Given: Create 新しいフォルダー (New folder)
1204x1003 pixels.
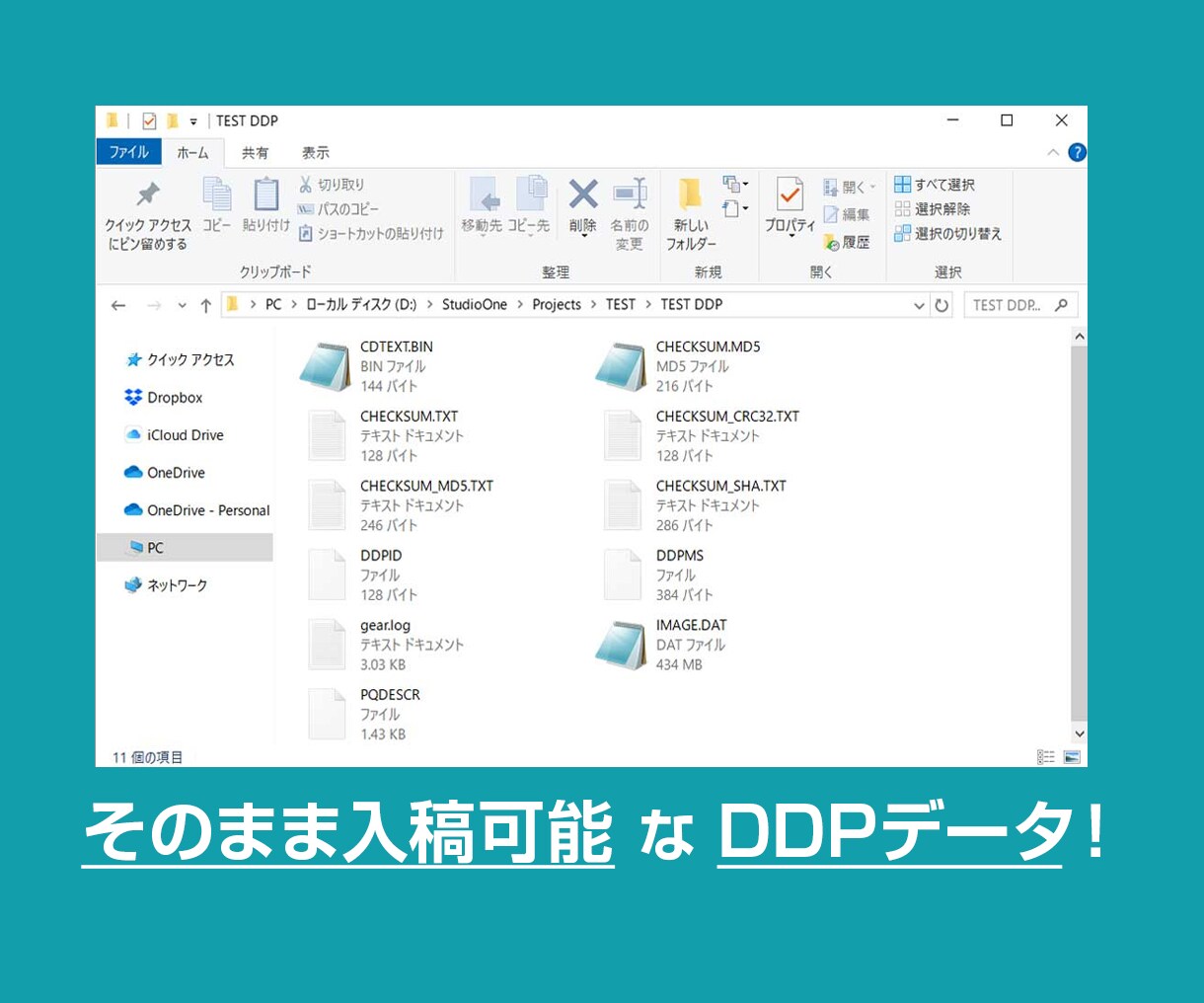Looking at the screenshot, I should [x=691, y=214].
